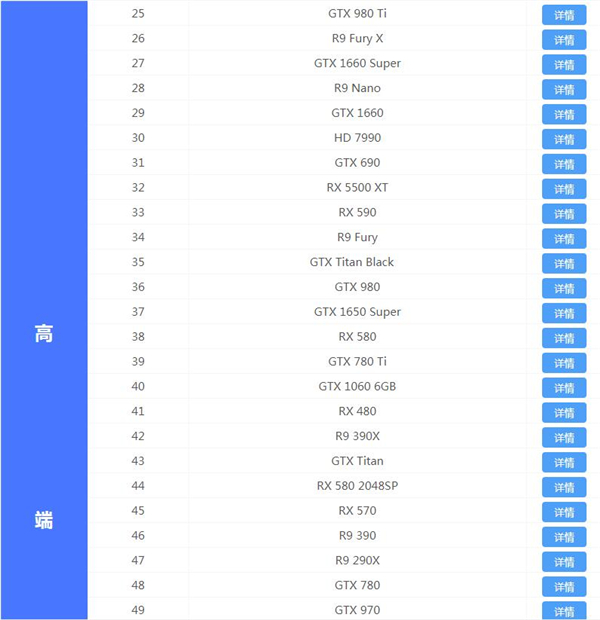Click 详情 button for RX 590
Screen dimensions: 600x620
[x=564, y=214]
